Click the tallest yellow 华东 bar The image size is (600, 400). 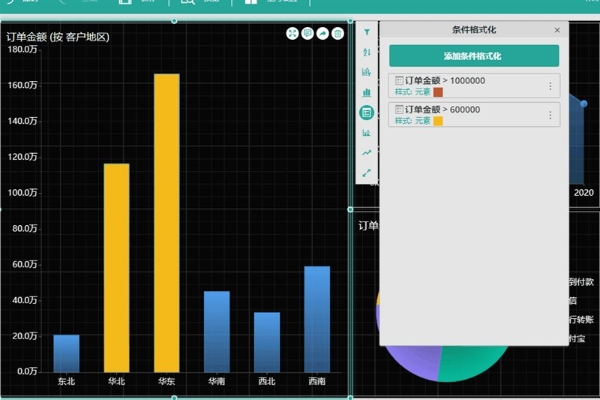click(x=167, y=223)
